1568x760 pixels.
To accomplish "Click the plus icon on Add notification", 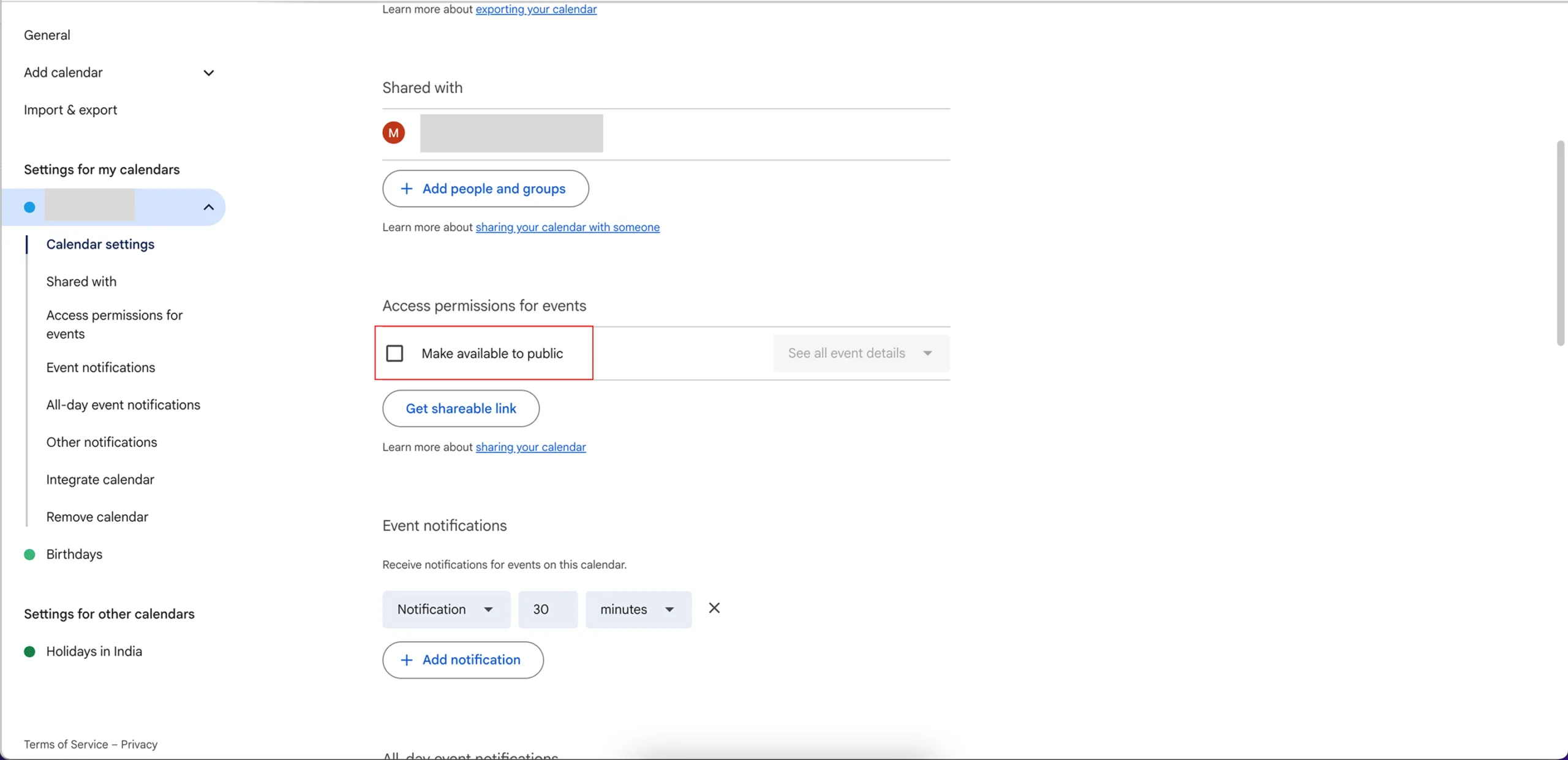I will tap(407, 660).
